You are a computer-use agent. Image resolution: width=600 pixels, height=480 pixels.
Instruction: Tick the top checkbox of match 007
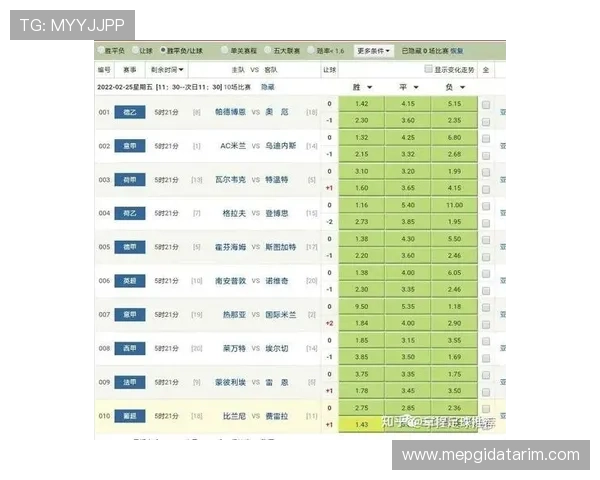[486, 307]
